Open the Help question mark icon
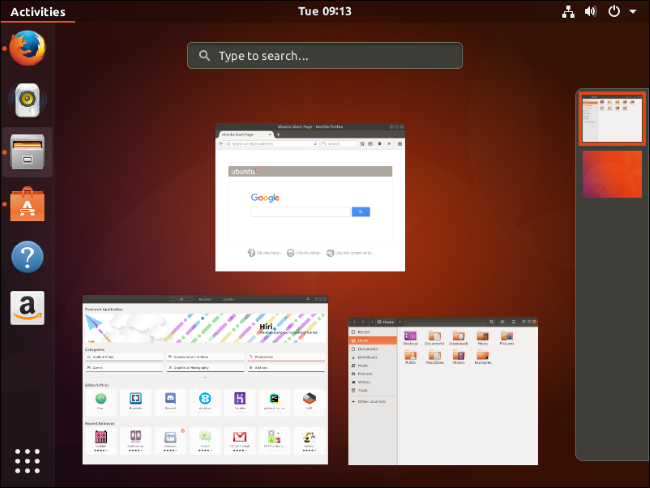 tap(28, 257)
